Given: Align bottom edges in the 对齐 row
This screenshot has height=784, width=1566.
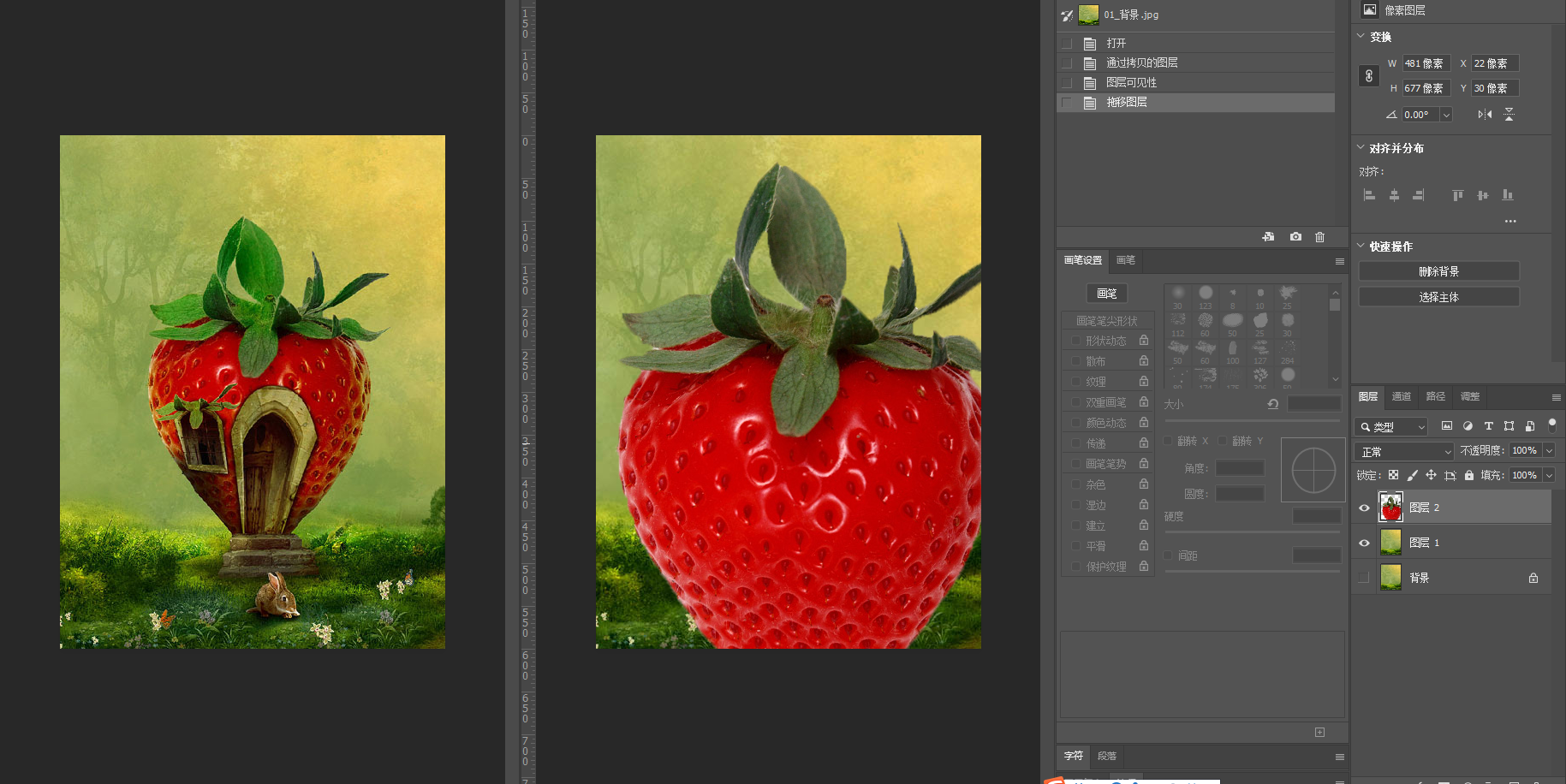Looking at the screenshot, I should coord(1508,195).
